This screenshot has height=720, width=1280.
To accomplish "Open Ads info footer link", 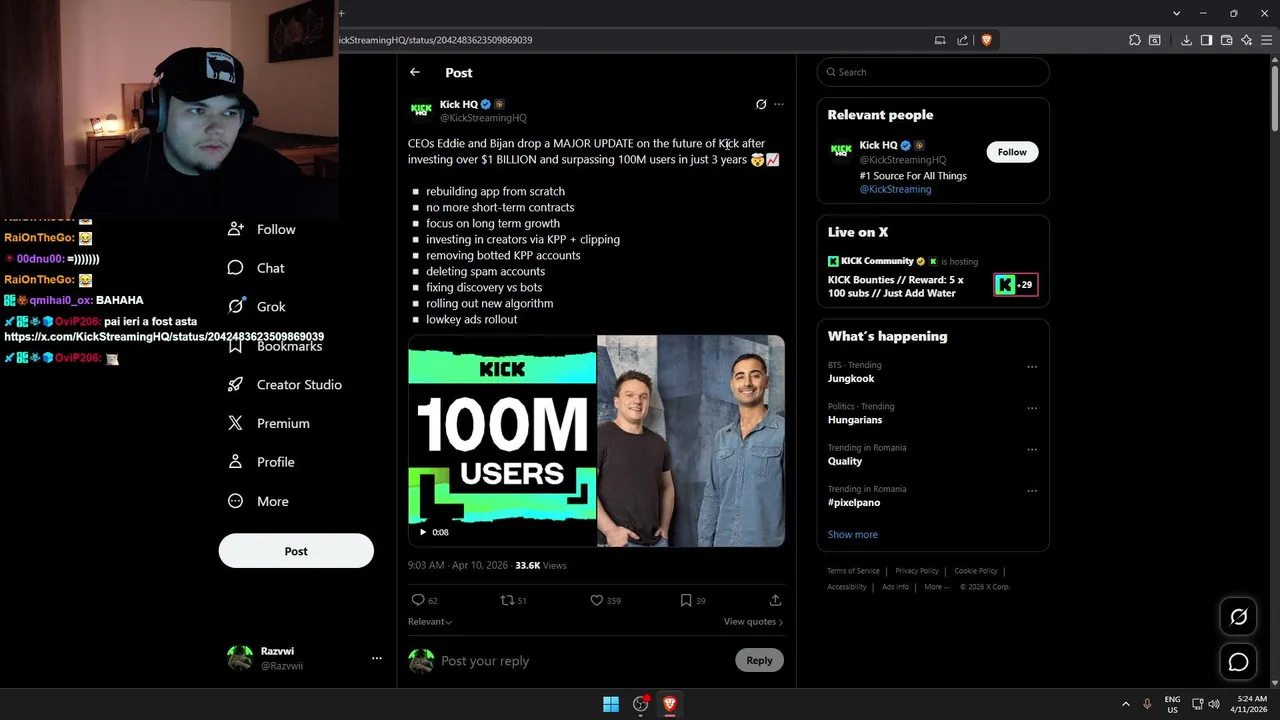I will click(x=895, y=587).
